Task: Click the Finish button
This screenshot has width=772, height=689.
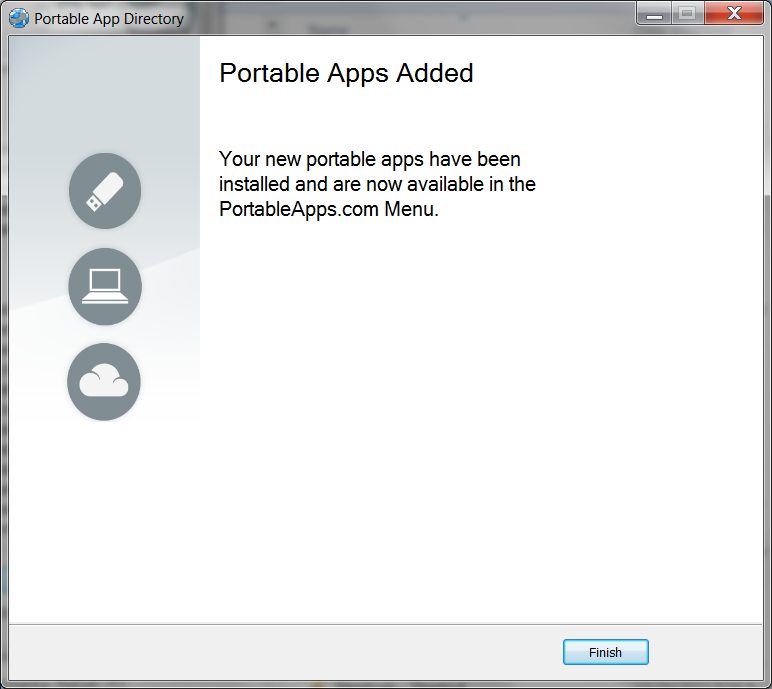Action: coord(606,652)
